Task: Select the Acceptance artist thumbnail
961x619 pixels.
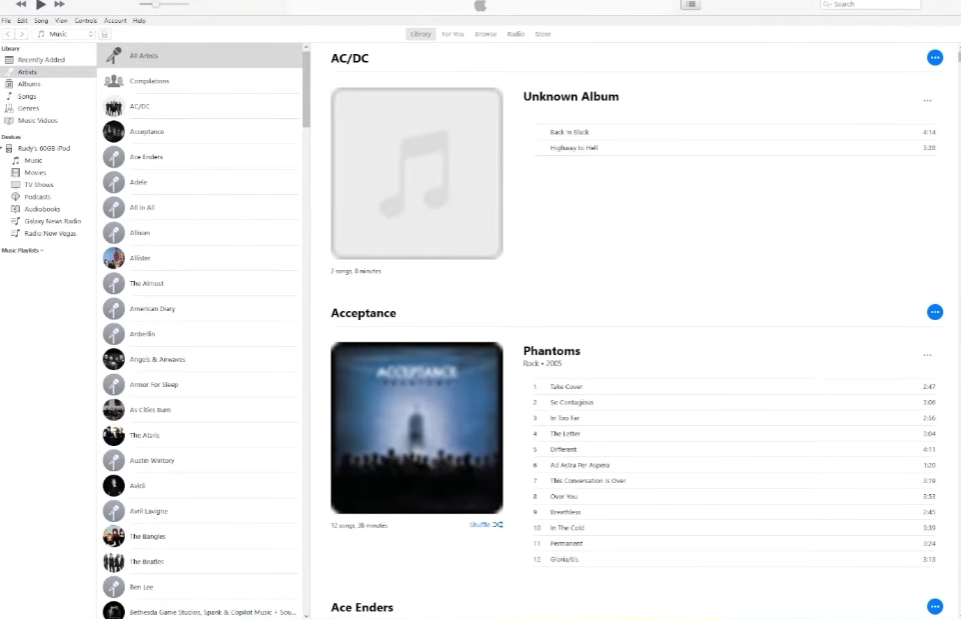Action: click(113, 132)
